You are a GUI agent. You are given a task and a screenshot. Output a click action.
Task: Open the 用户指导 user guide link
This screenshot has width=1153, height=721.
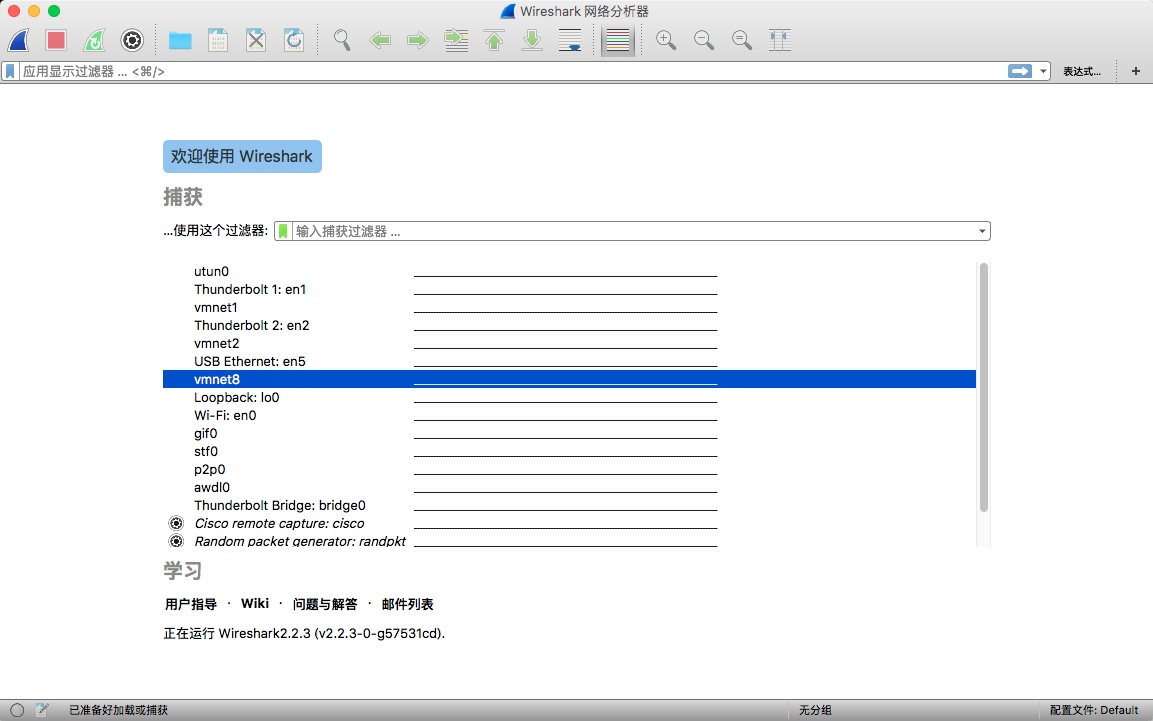[191, 604]
